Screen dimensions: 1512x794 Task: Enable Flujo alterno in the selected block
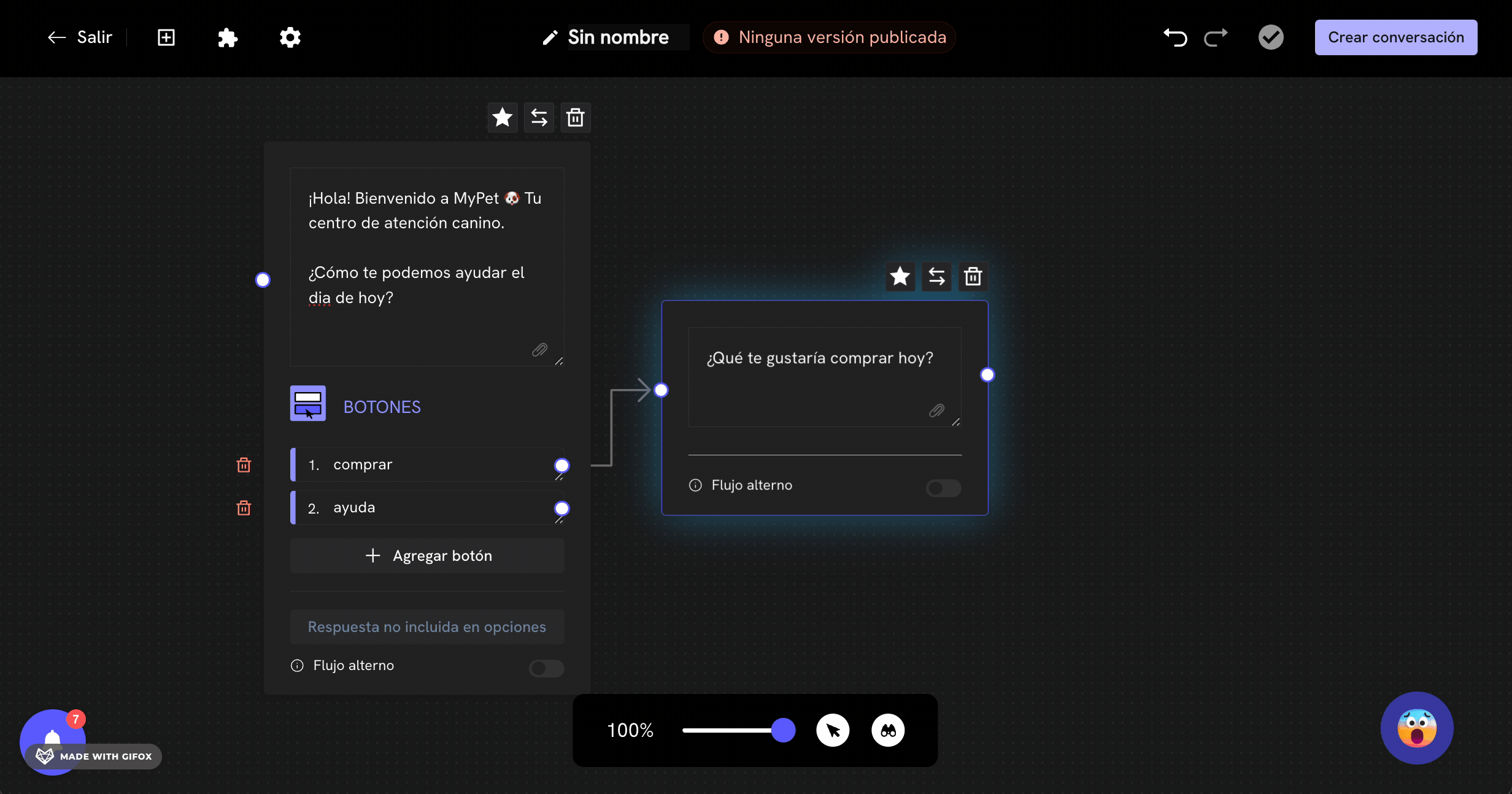943,488
